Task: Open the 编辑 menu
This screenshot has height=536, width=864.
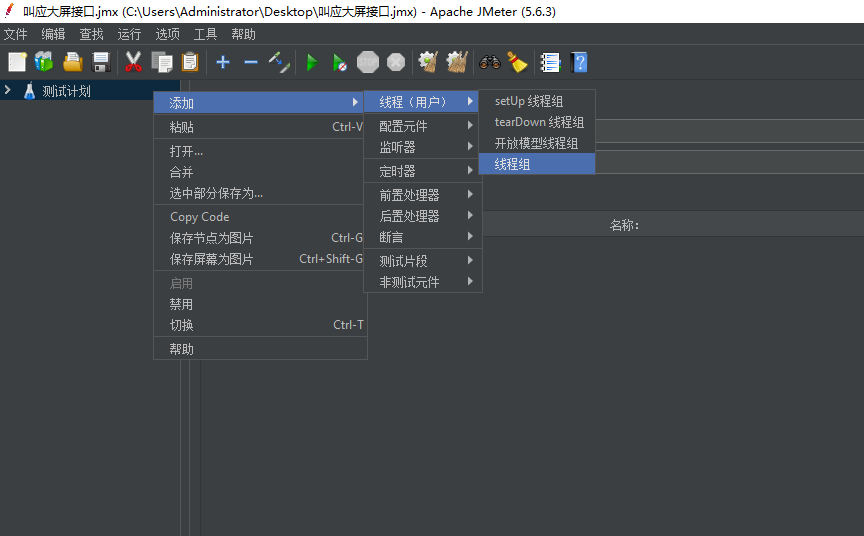Action: click(x=53, y=34)
